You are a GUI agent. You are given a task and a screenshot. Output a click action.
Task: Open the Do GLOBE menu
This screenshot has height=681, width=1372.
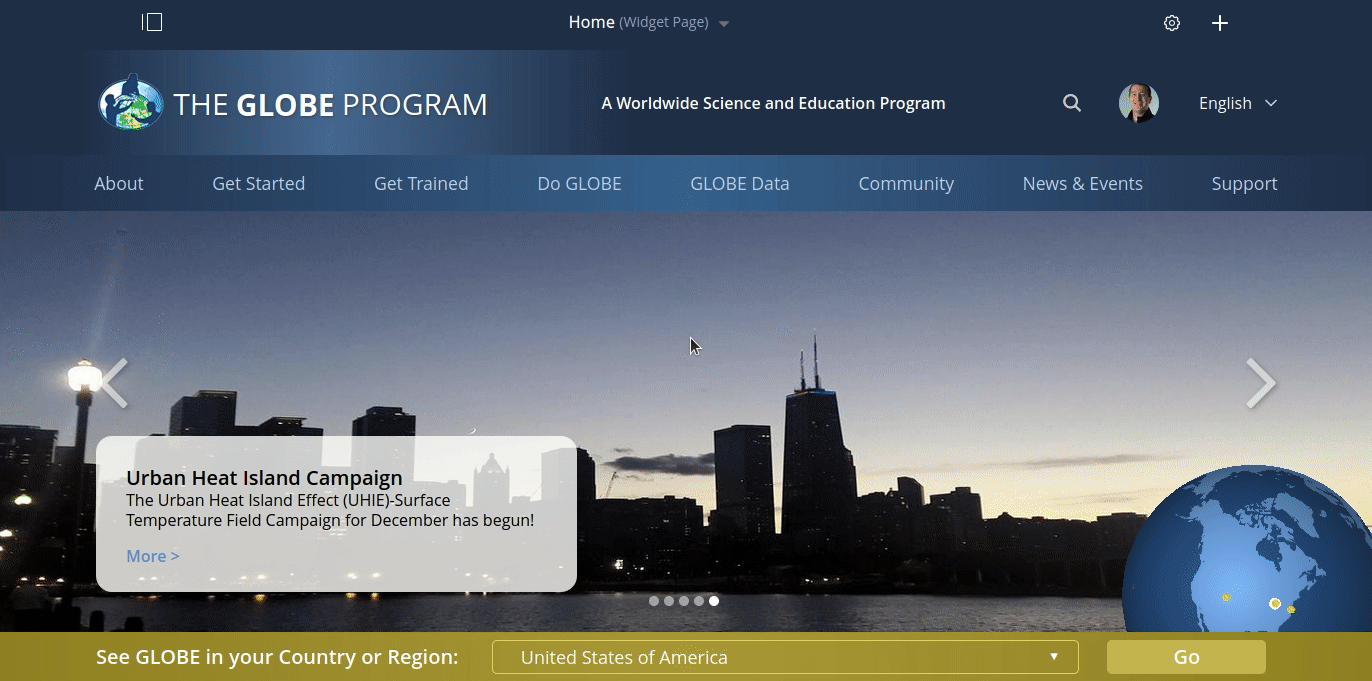click(x=580, y=183)
